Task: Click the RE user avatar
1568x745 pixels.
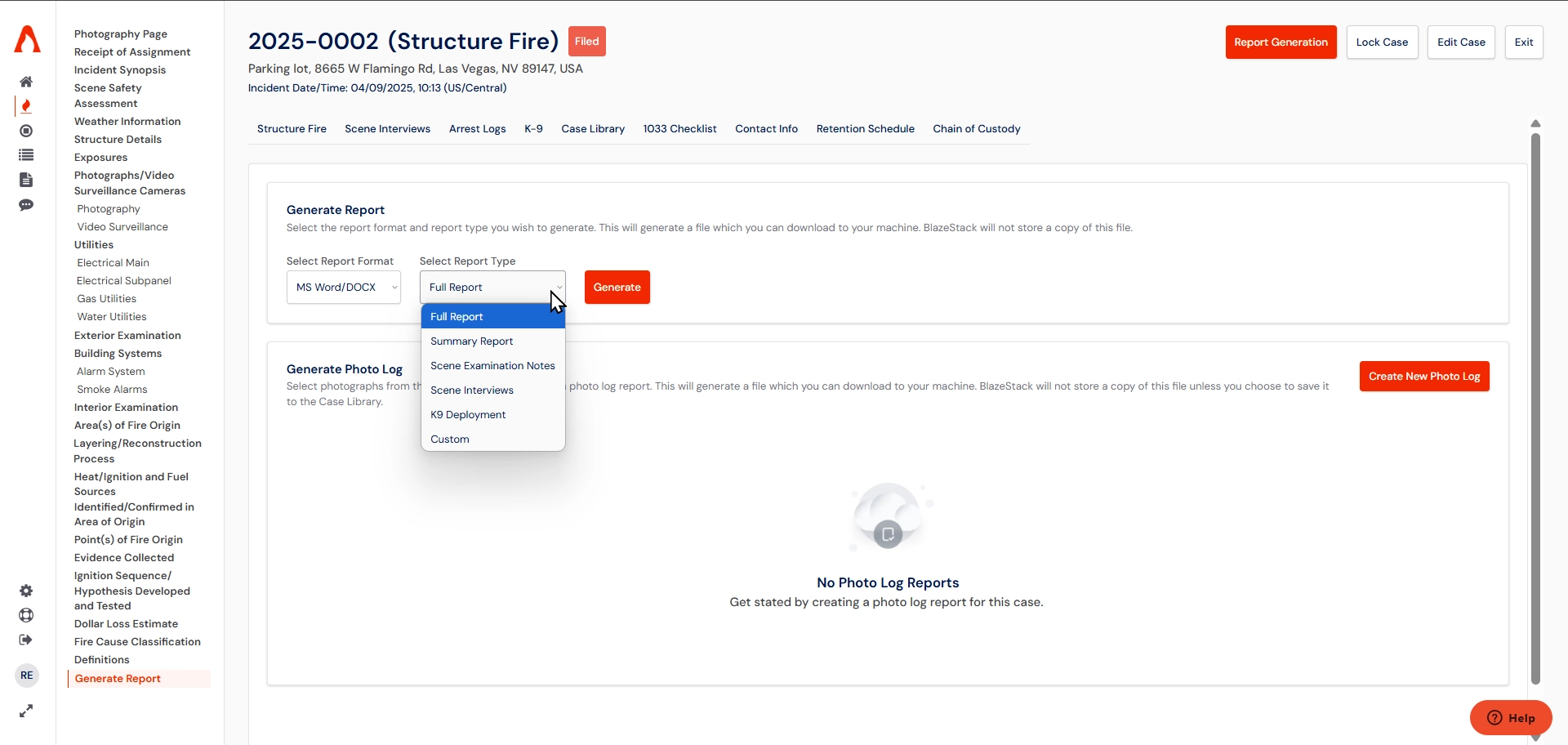Action: (x=26, y=675)
